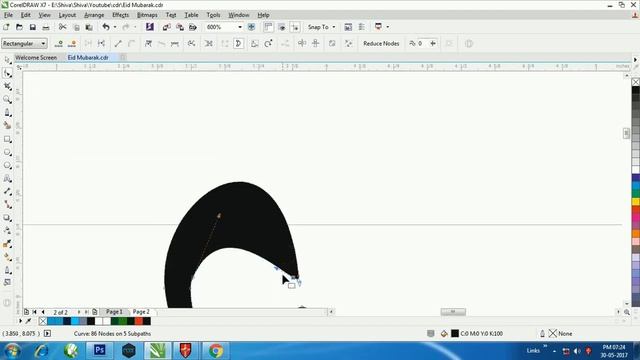
Task: Open the File menu
Action: (x=8, y=15)
